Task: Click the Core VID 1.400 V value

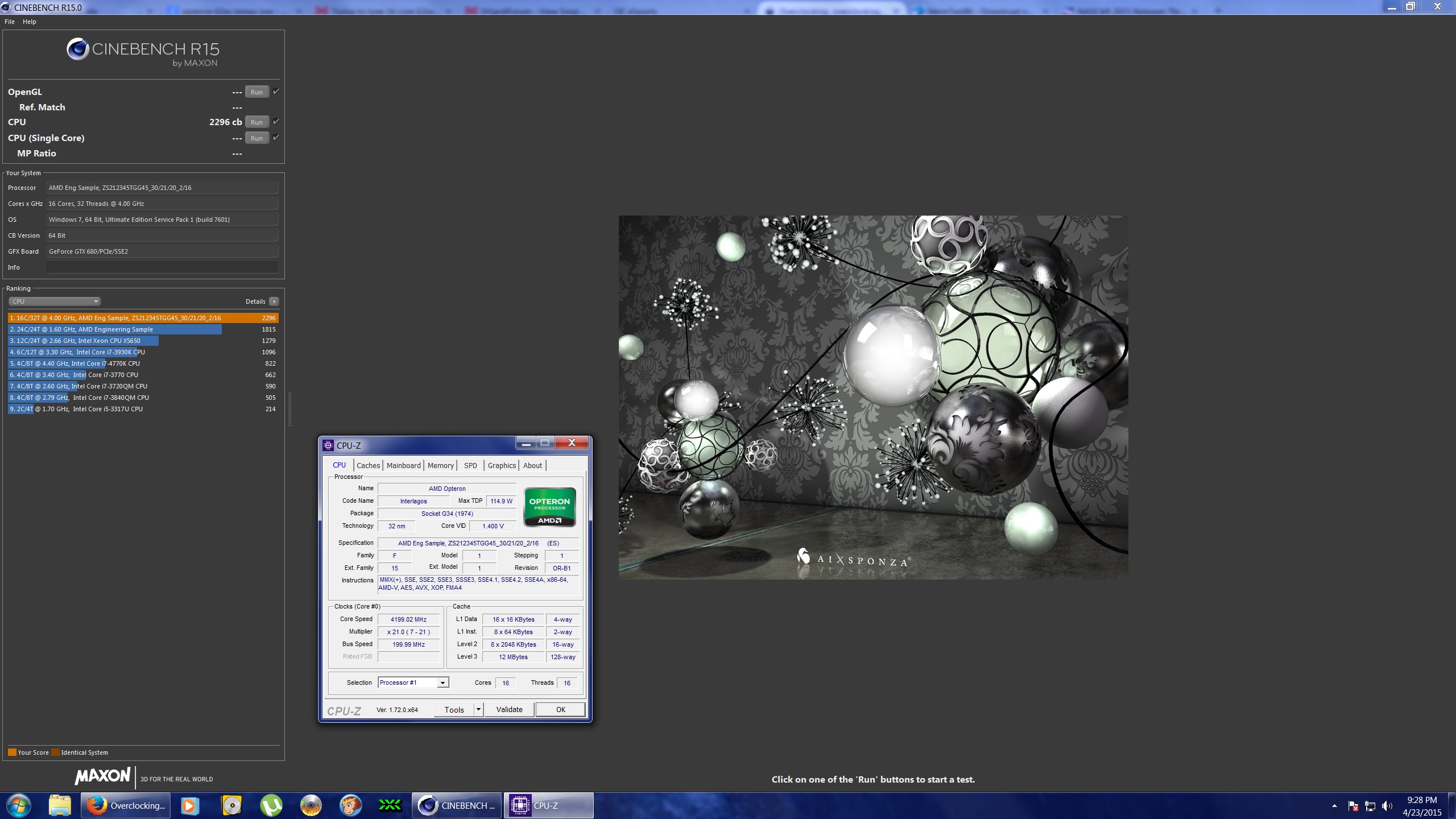Action: pos(493,526)
